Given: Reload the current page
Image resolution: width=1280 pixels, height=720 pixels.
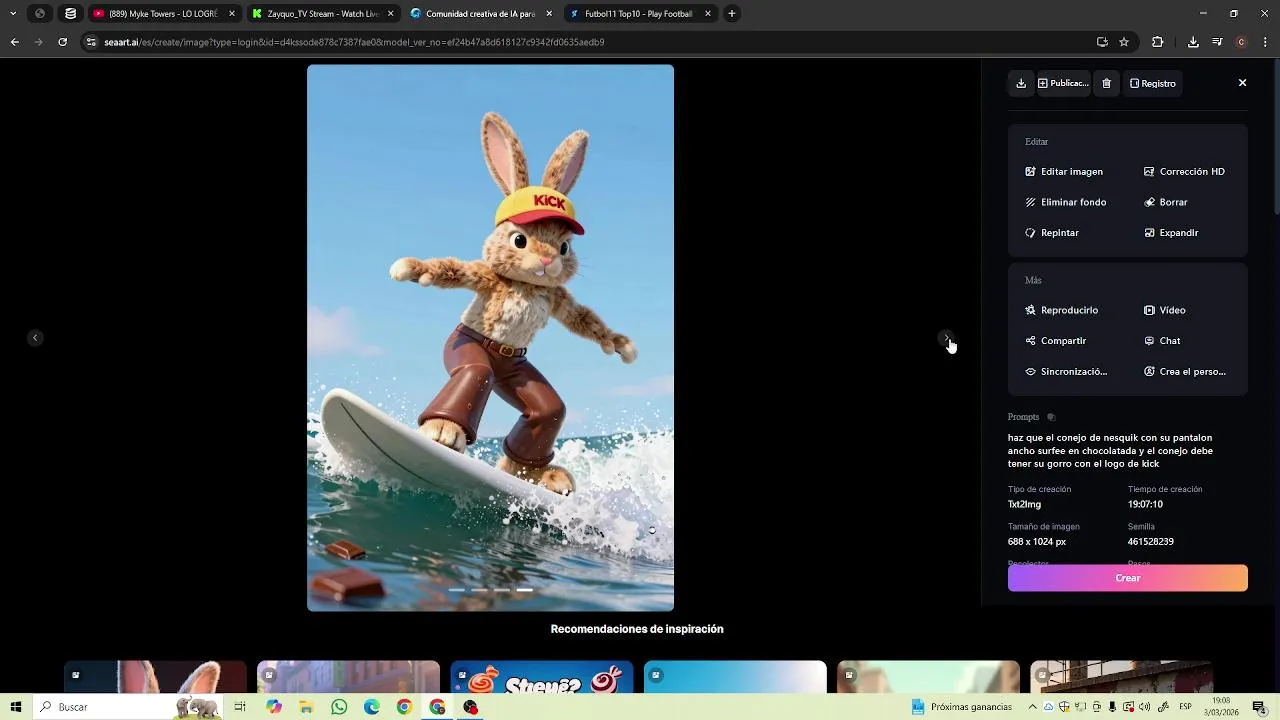Looking at the screenshot, I should pos(62,42).
